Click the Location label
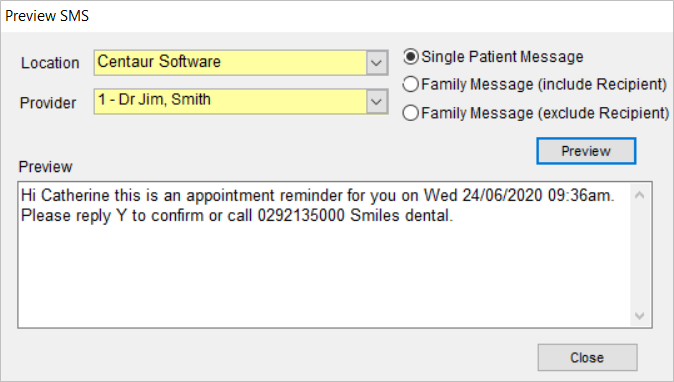Screen dimensions: 674x382 (50, 63)
